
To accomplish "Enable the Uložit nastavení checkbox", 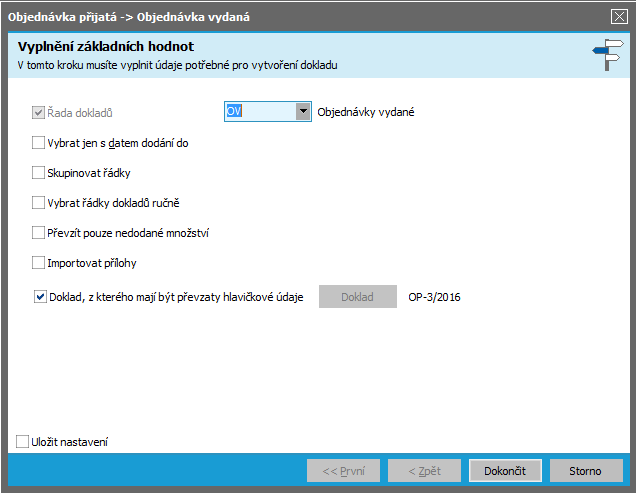I will [x=23, y=442].
